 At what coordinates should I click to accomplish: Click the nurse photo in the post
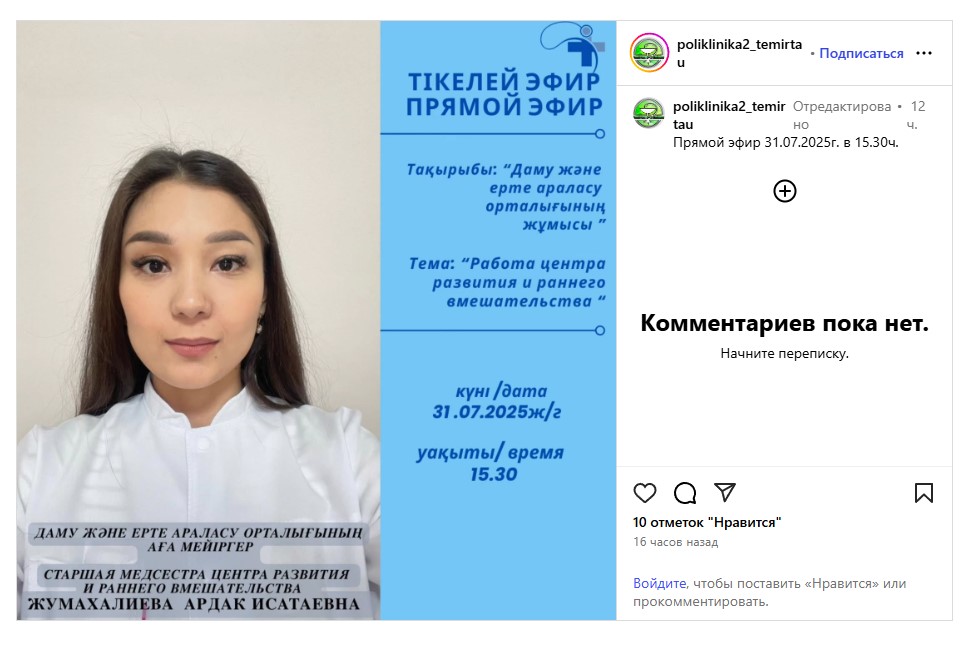[199, 321]
